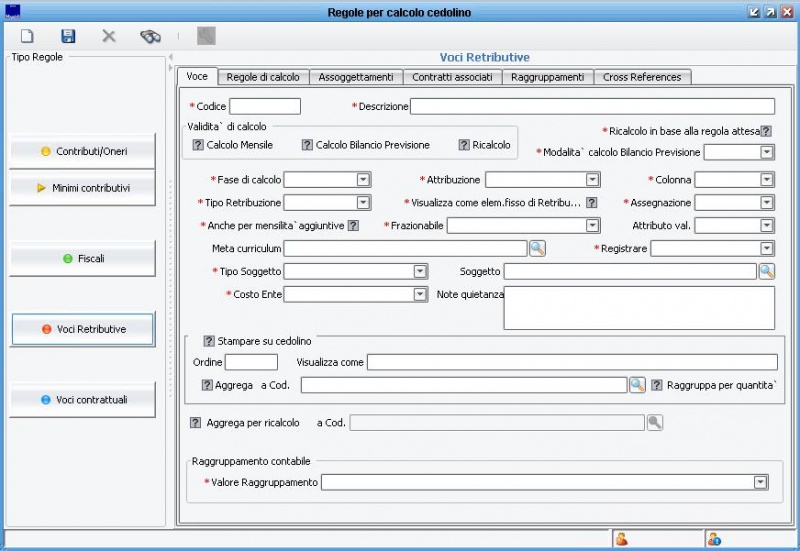Screen dimensions: 800x551
Task: Click the binoculars search icon
Action: coord(150,36)
